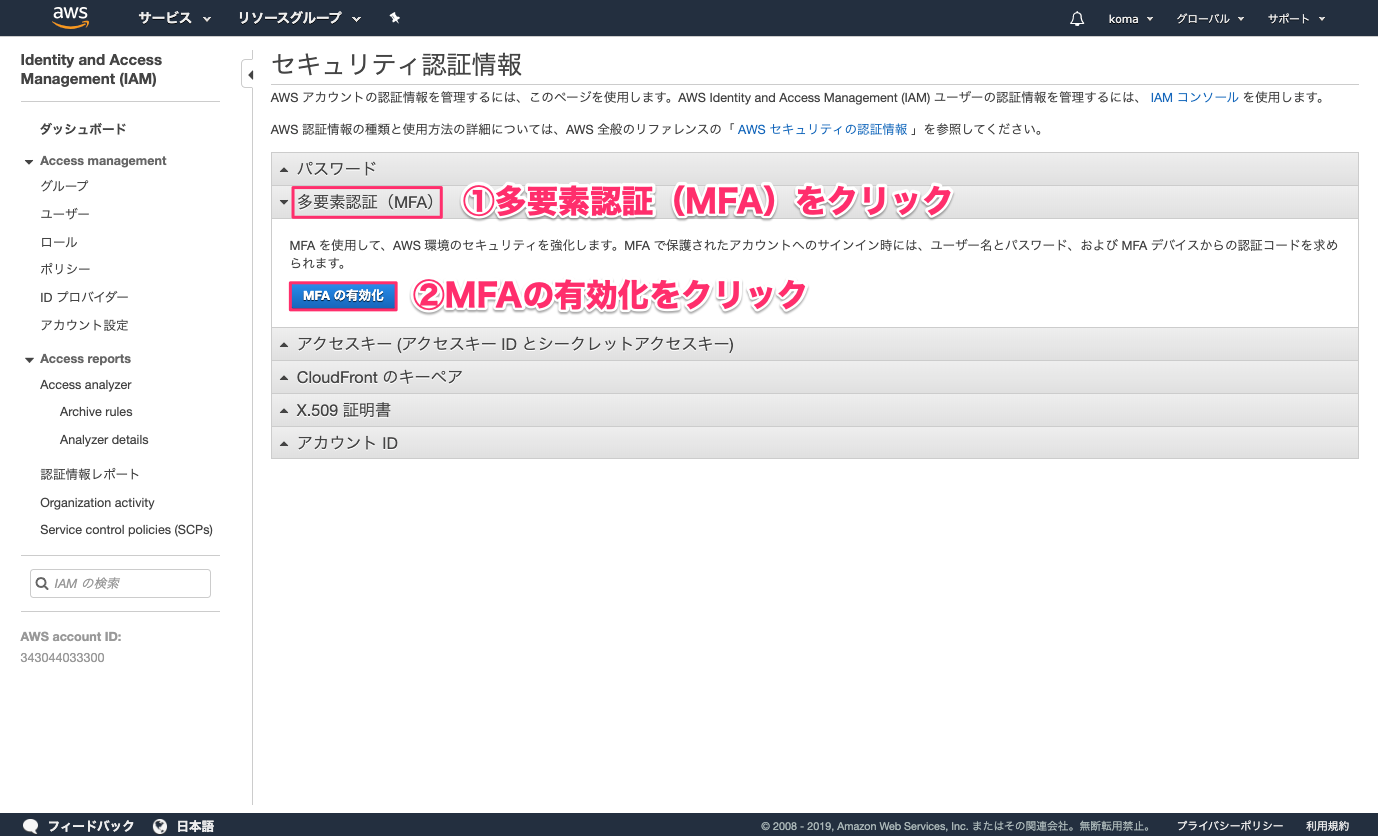Open the リソースグループ dropdown menu
The width and height of the screenshot is (1378, 836).
point(299,18)
